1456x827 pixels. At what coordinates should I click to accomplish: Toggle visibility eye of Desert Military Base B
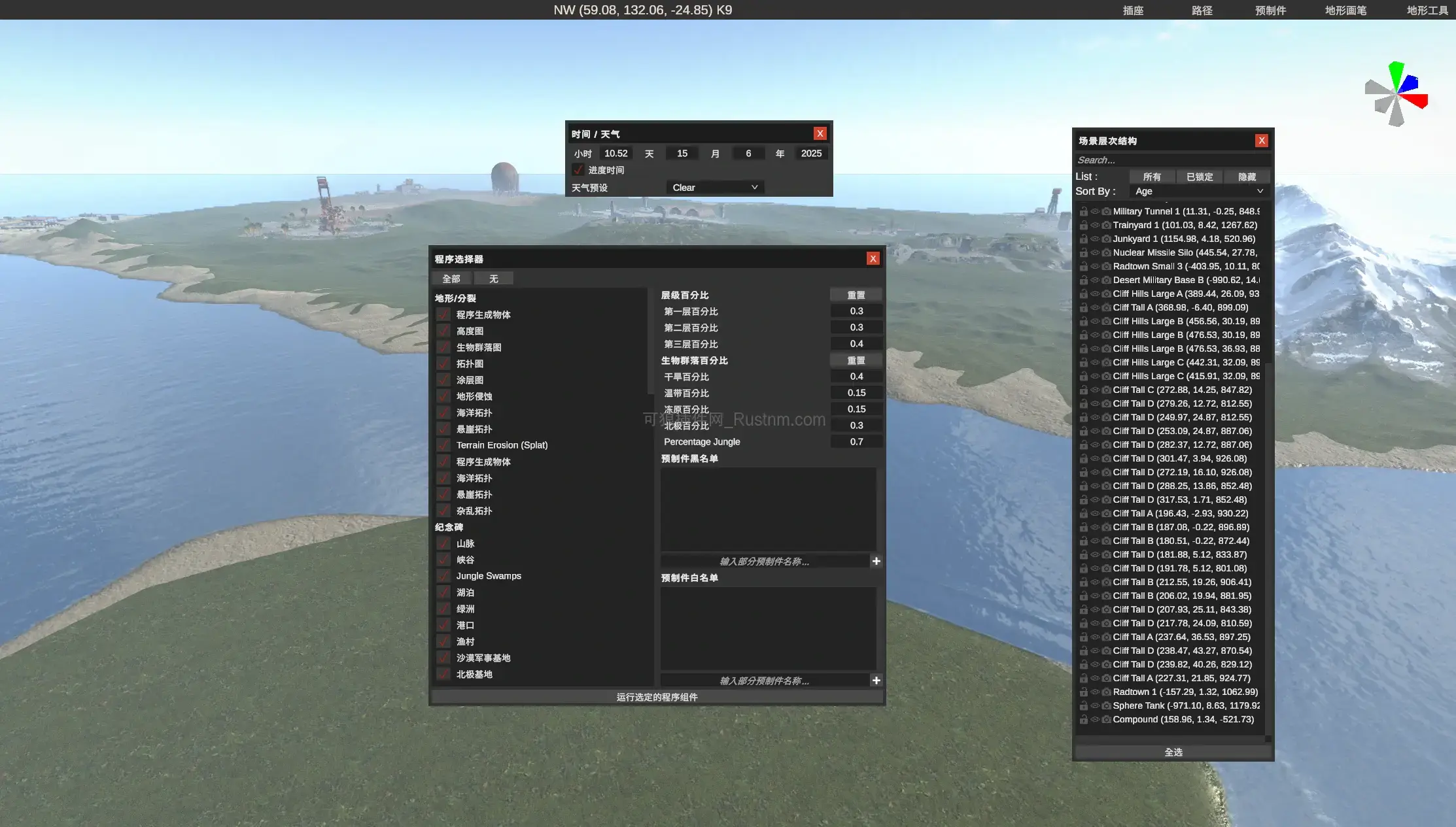1094,280
